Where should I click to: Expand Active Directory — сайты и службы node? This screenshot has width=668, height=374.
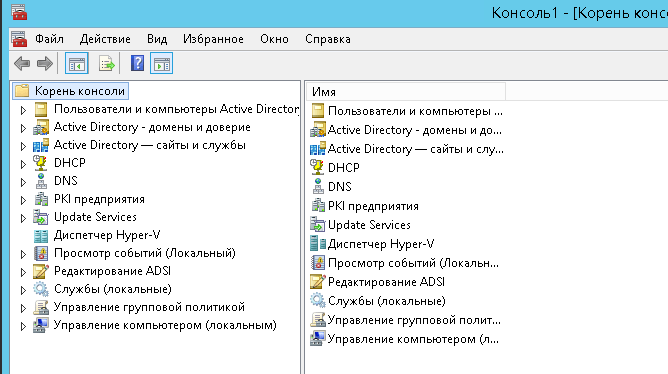tap(23, 146)
